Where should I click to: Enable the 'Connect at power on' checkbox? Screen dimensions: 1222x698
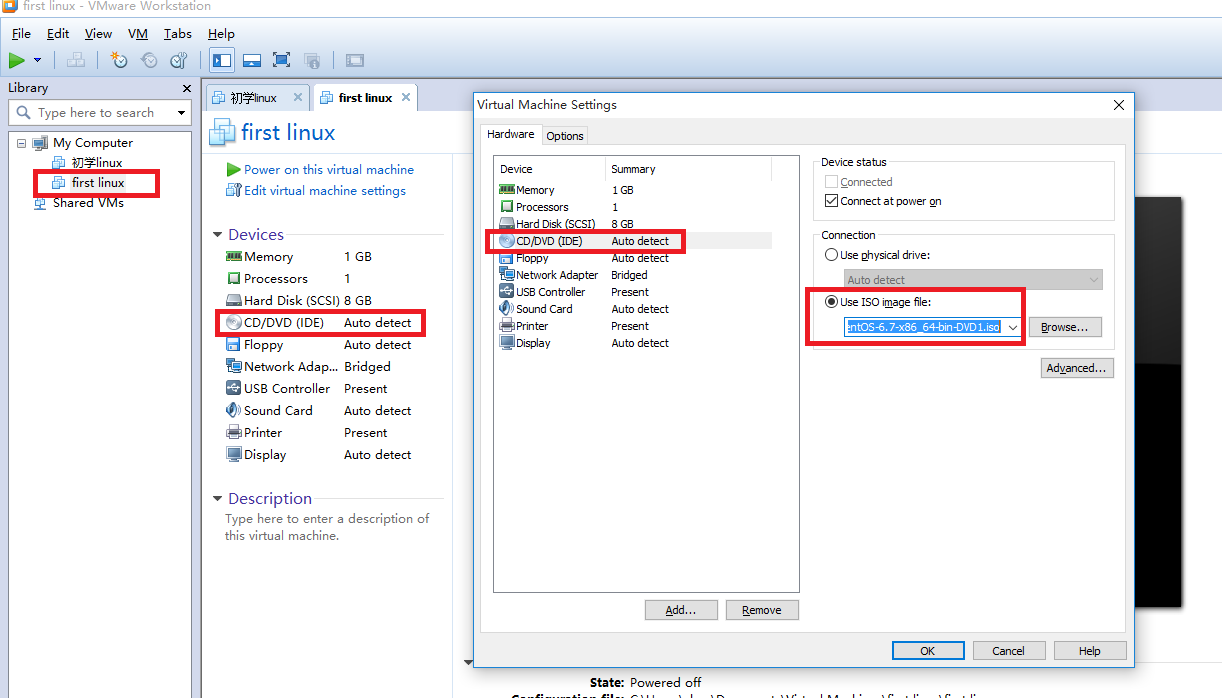[x=831, y=201]
